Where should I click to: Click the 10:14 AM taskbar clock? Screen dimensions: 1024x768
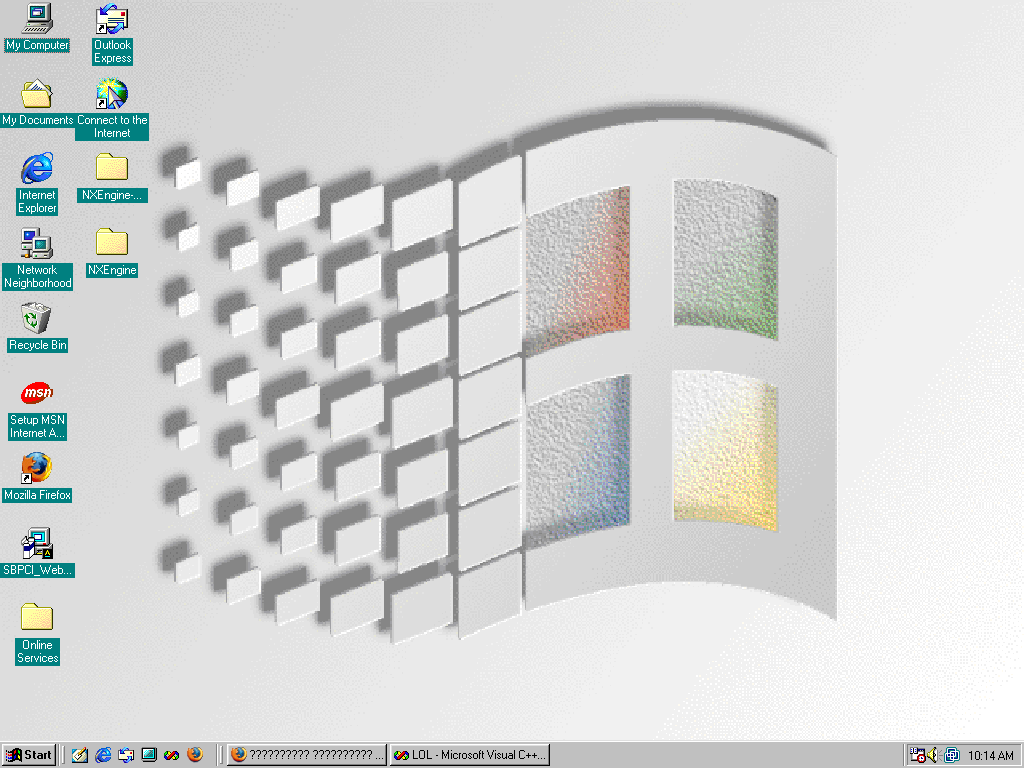(x=991, y=756)
